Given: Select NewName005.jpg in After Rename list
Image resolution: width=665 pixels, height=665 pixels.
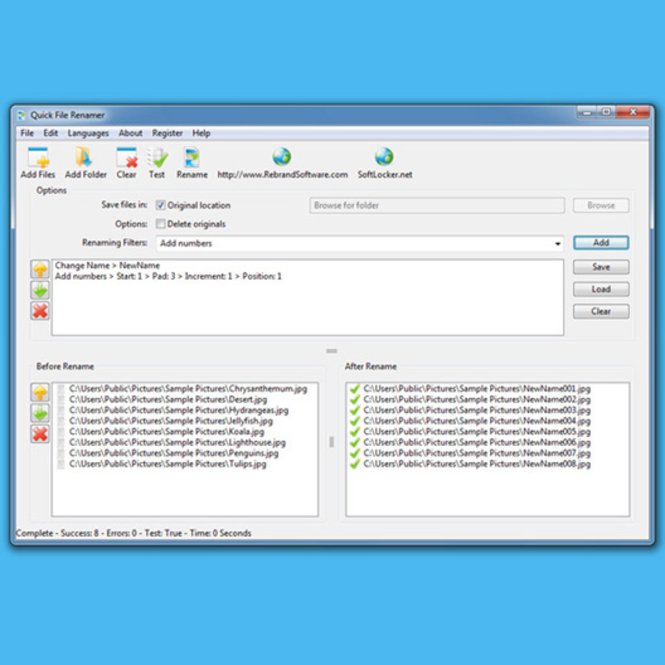Looking at the screenshot, I should (477, 432).
